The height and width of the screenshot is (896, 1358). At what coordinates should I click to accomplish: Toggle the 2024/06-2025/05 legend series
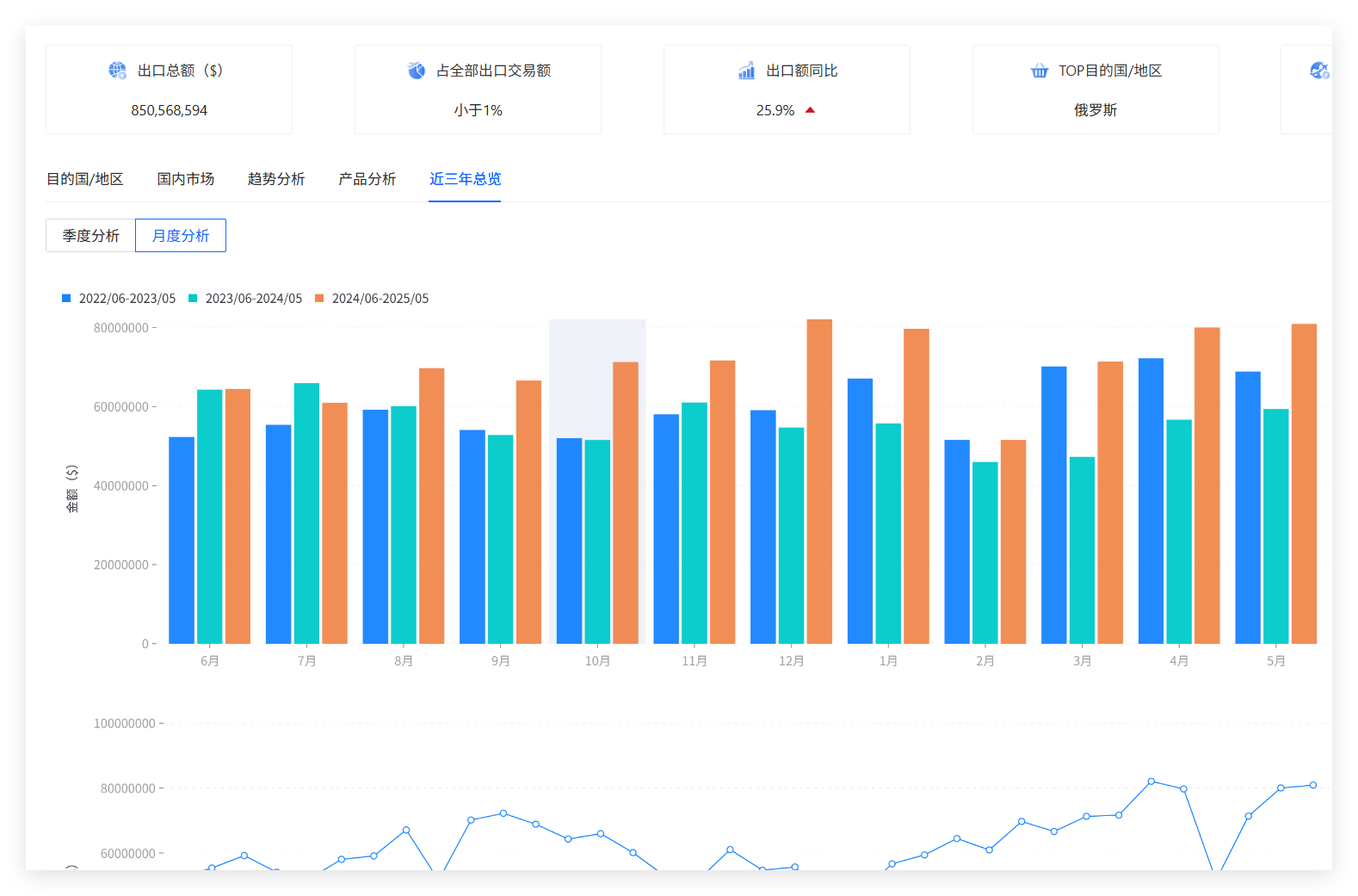[x=372, y=299]
